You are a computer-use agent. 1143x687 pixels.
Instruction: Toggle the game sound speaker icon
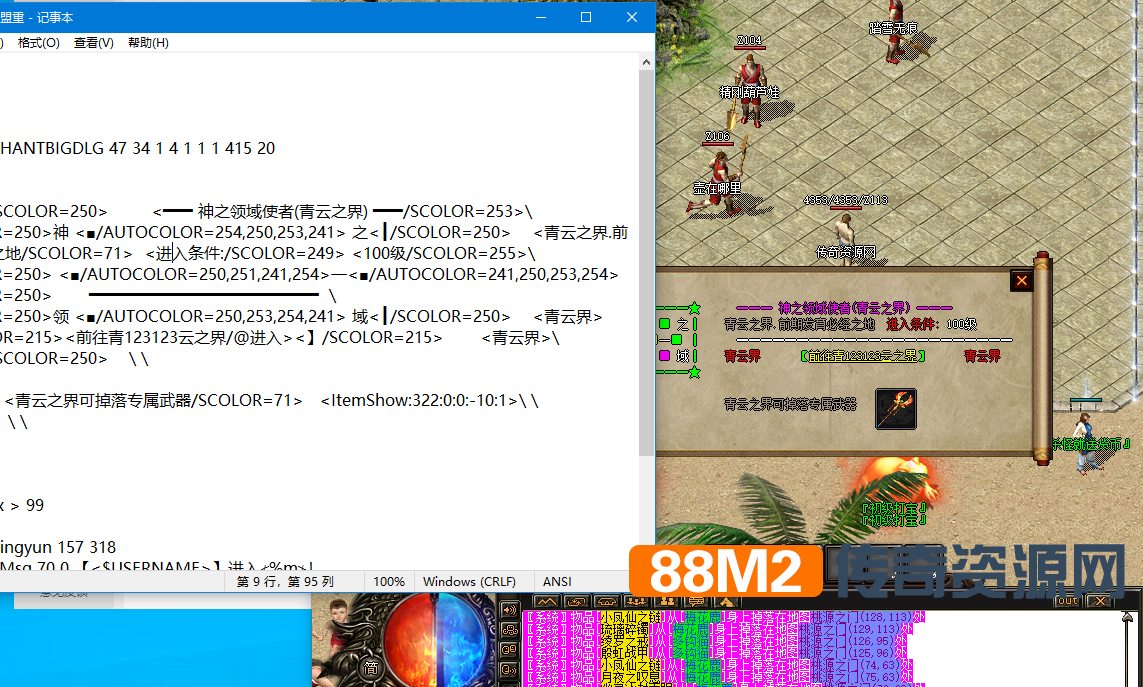click(510, 610)
